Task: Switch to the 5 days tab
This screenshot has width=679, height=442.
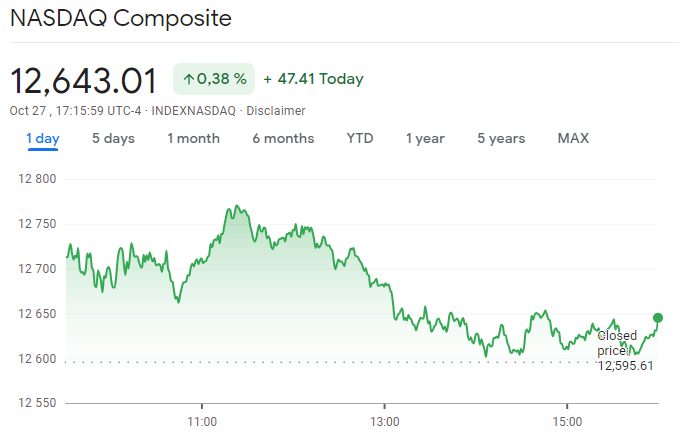Action: coord(113,138)
